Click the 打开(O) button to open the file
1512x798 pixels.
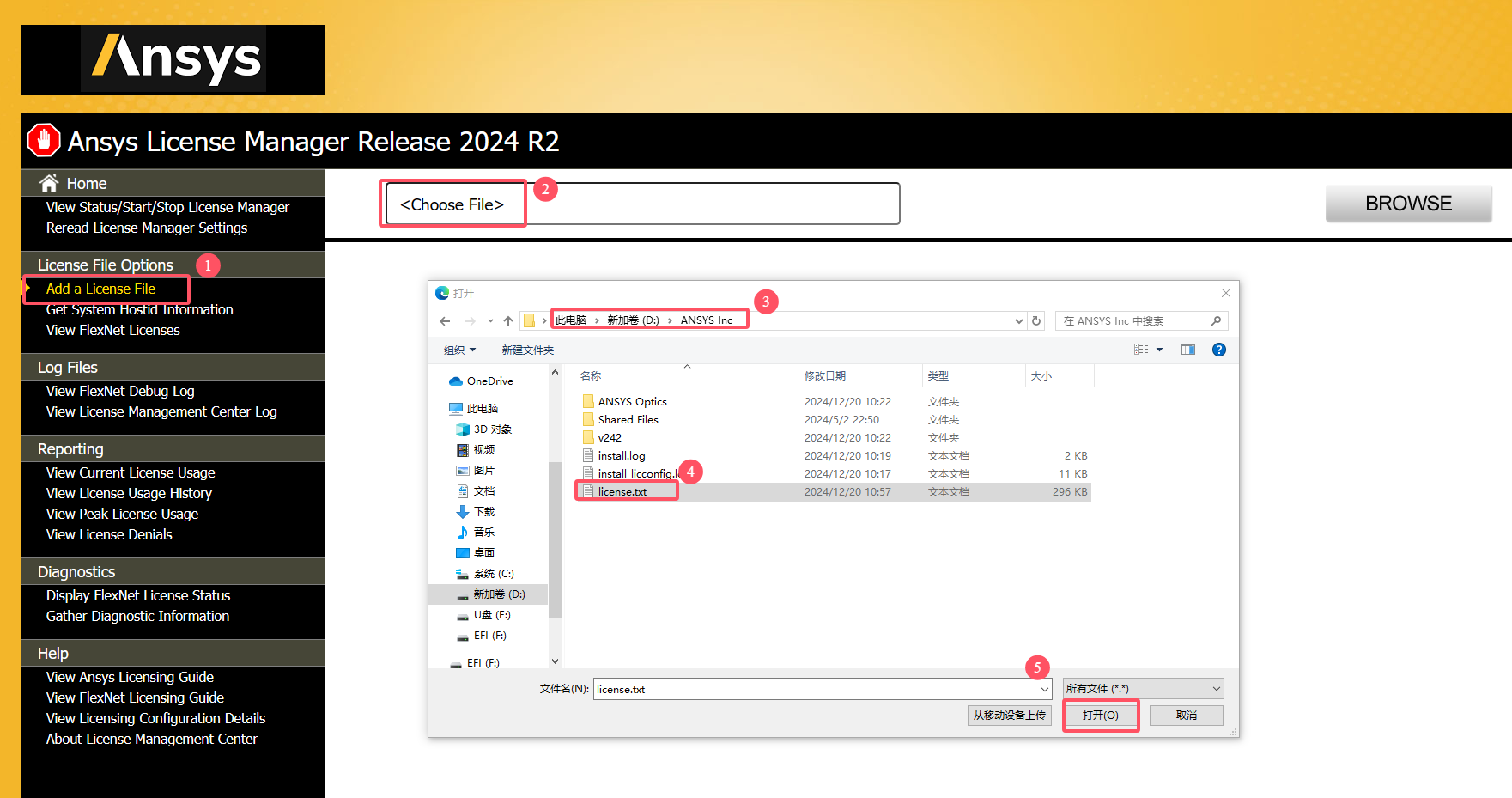(1101, 715)
